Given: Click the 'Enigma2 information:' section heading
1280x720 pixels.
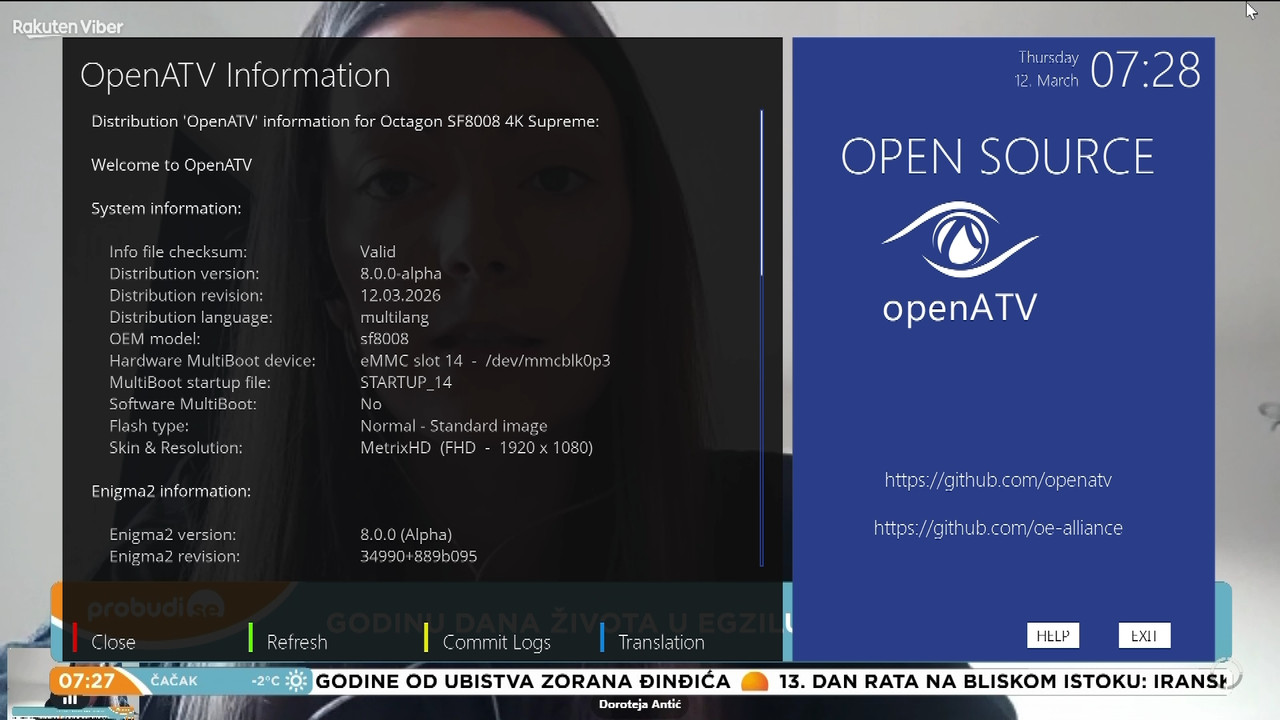Looking at the screenshot, I should click(x=171, y=491).
